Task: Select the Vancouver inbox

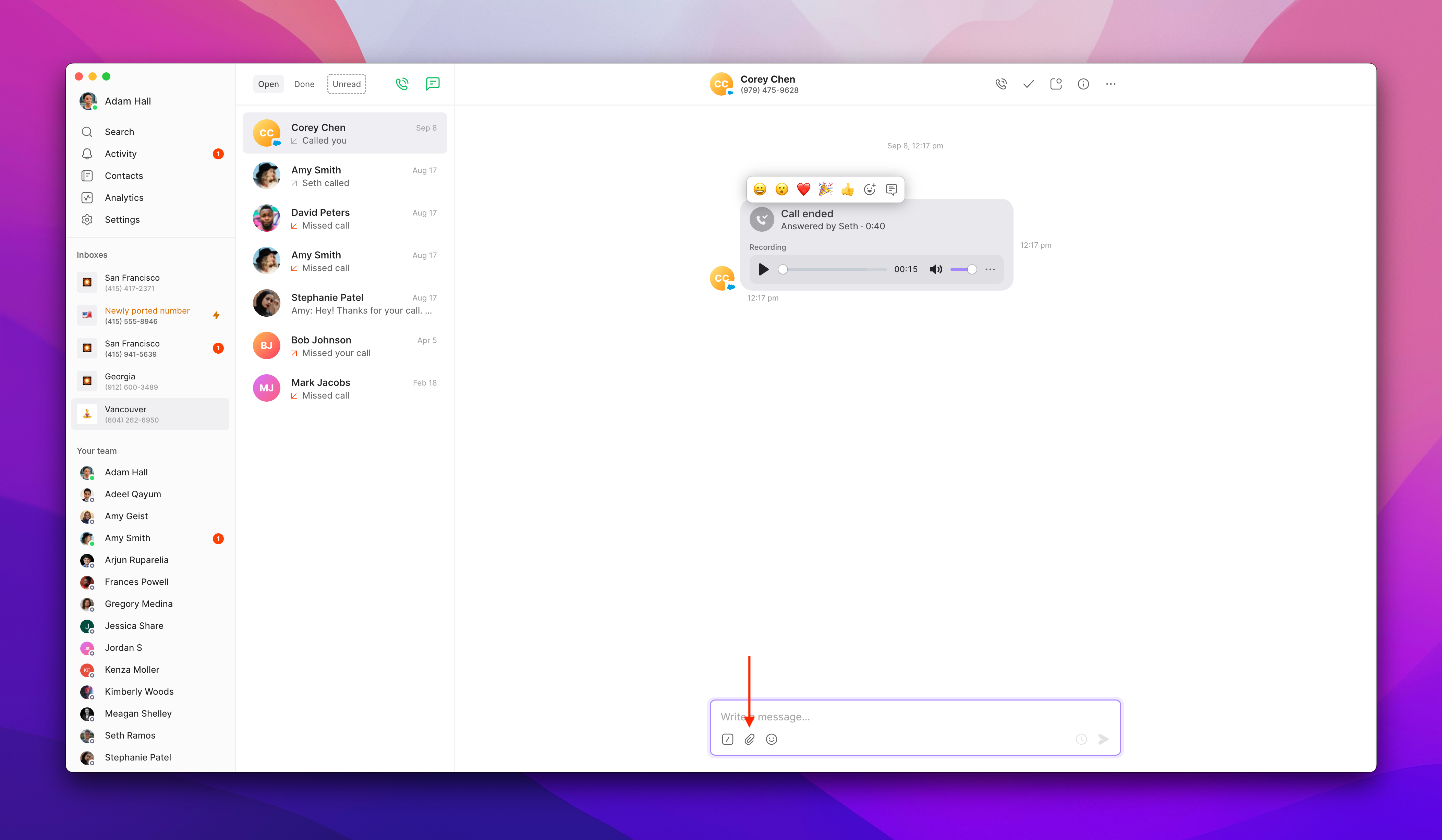Action: coord(150,414)
